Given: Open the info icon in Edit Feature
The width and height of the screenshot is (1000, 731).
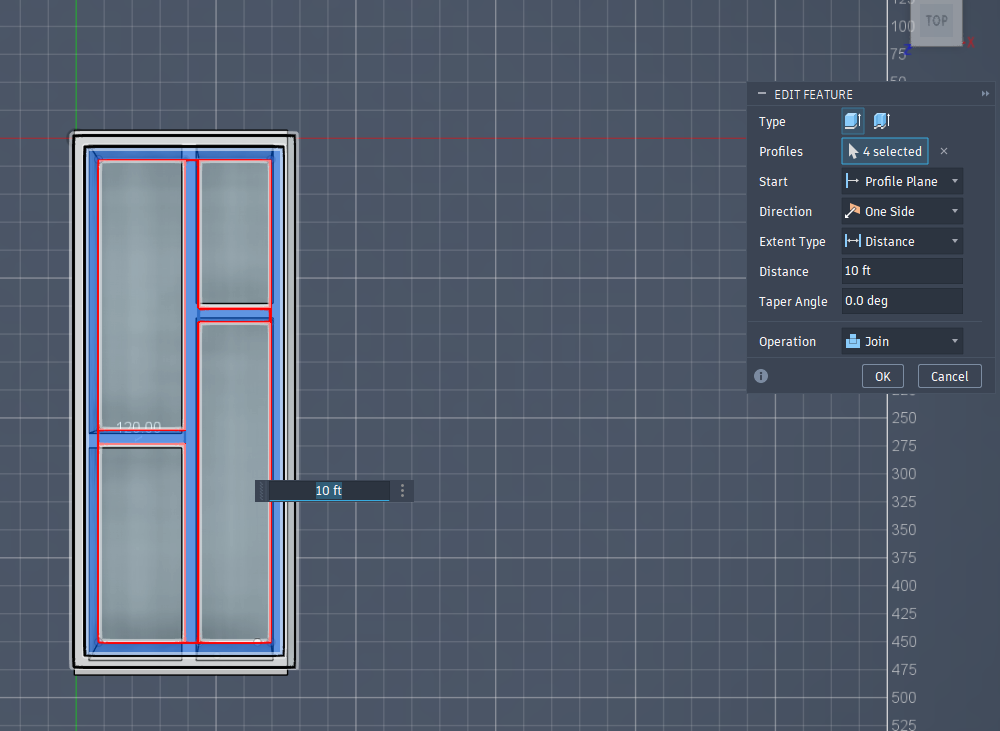Looking at the screenshot, I should point(761,376).
